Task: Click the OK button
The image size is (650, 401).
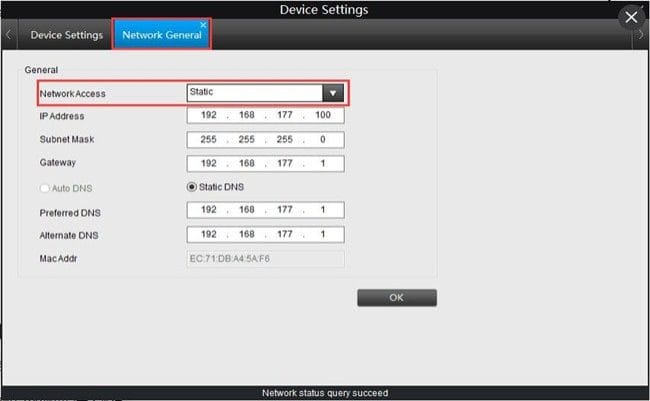Action: click(397, 298)
